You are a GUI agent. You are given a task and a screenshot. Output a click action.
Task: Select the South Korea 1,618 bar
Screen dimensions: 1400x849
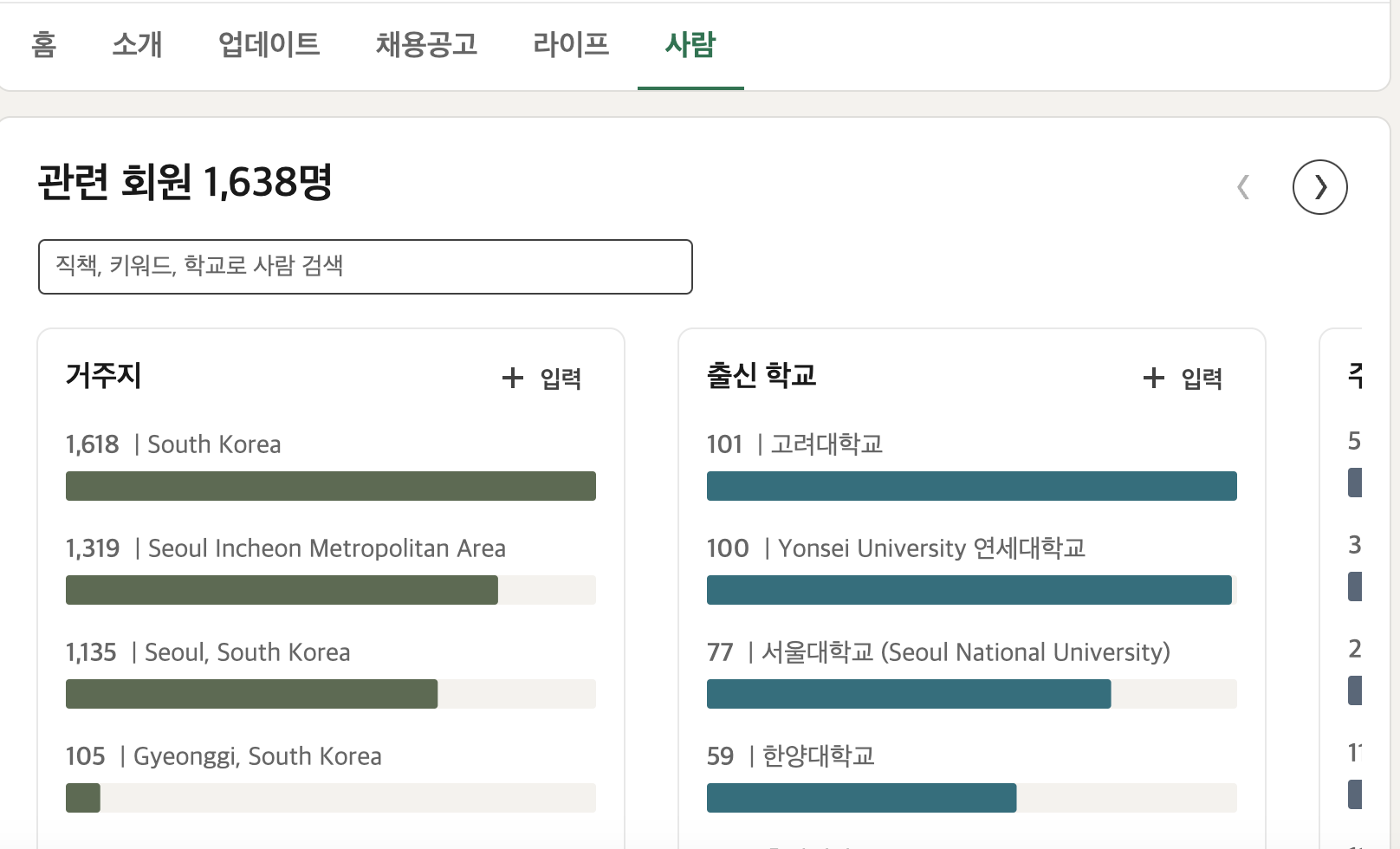[x=331, y=486]
